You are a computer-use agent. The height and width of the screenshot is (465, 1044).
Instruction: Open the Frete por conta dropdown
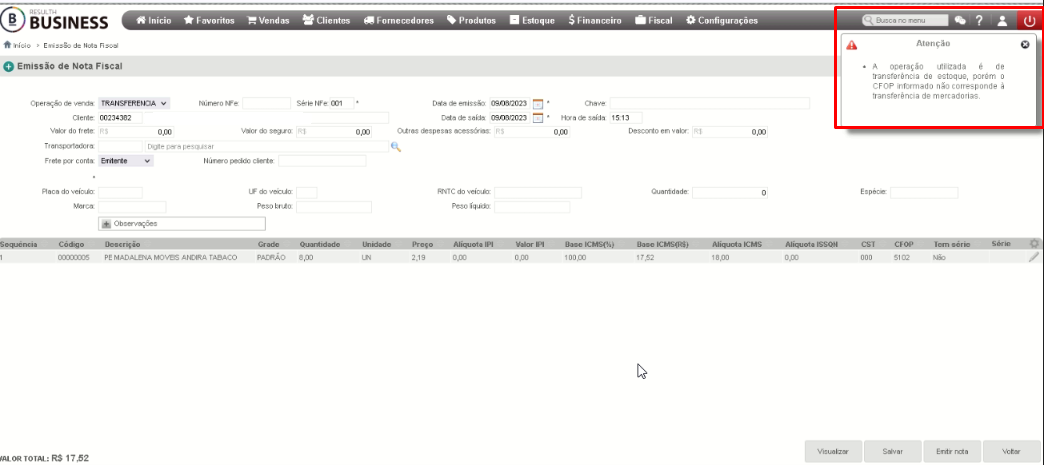[x=126, y=161]
